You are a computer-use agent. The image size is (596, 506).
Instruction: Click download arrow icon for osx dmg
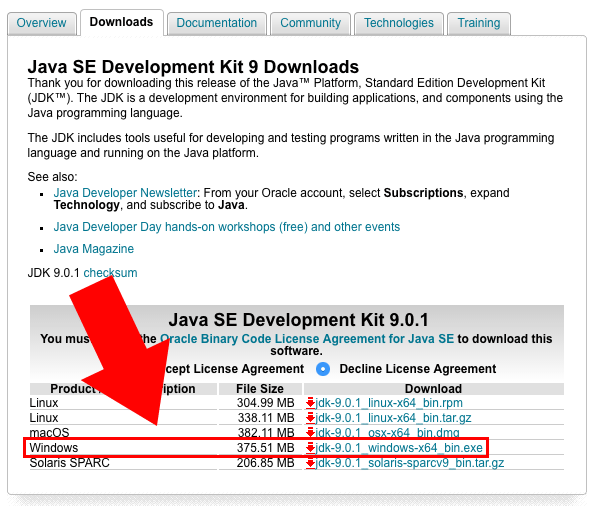pyautogui.click(x=310, y=433)
